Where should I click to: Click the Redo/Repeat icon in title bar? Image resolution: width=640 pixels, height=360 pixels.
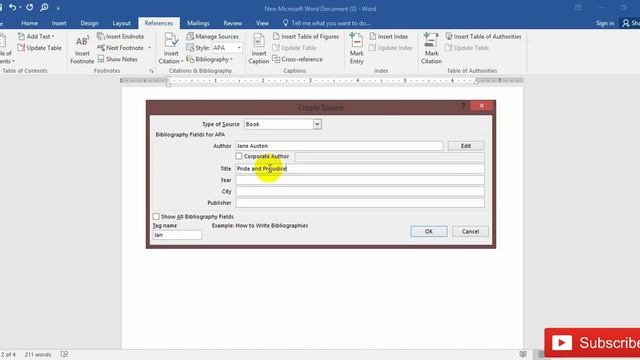(x=29, y=7)
